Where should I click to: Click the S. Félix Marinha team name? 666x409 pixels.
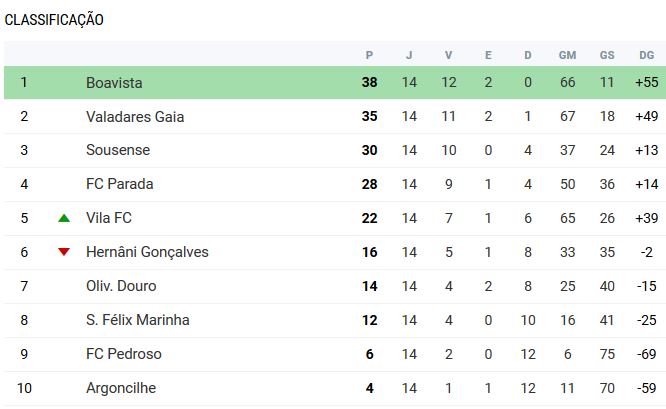click(x=138, y=320)
